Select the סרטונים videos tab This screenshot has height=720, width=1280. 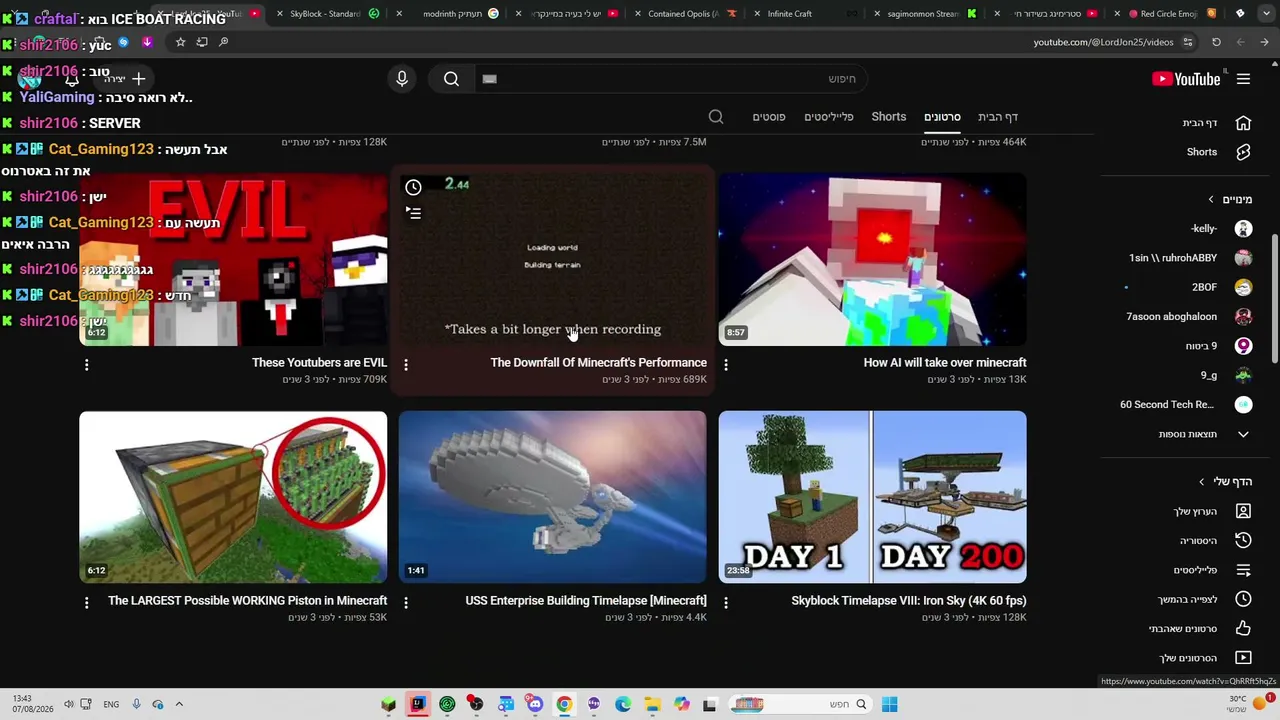942,117
